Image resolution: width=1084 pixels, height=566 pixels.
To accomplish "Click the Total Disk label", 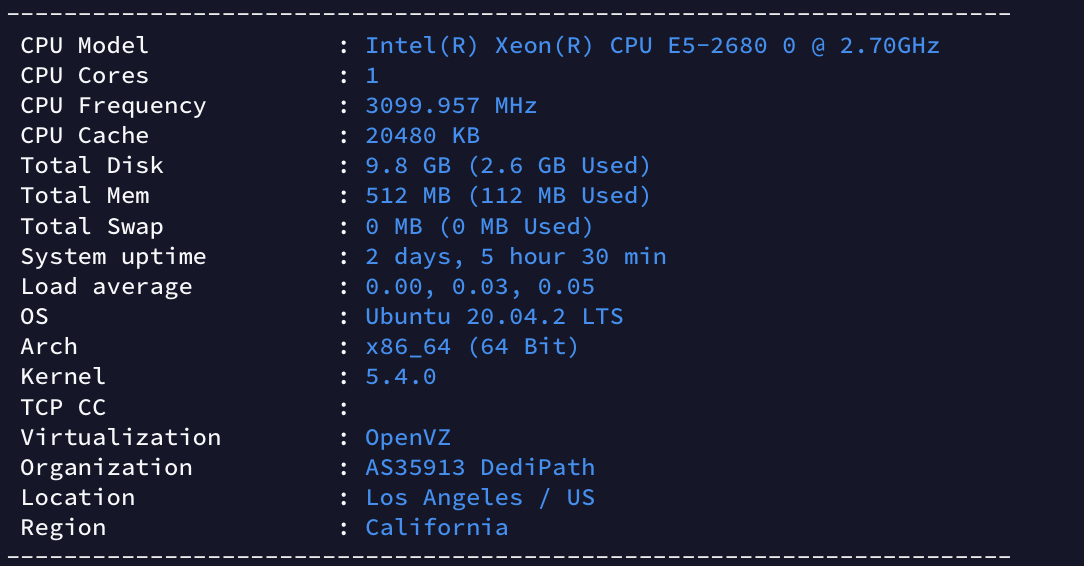I will pos(92,166).
